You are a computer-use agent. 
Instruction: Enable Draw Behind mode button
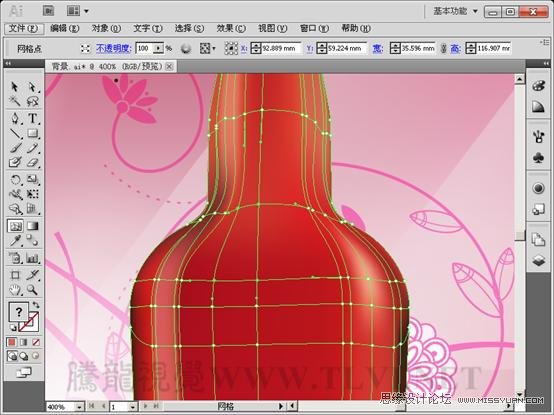(x=24, y=356)
